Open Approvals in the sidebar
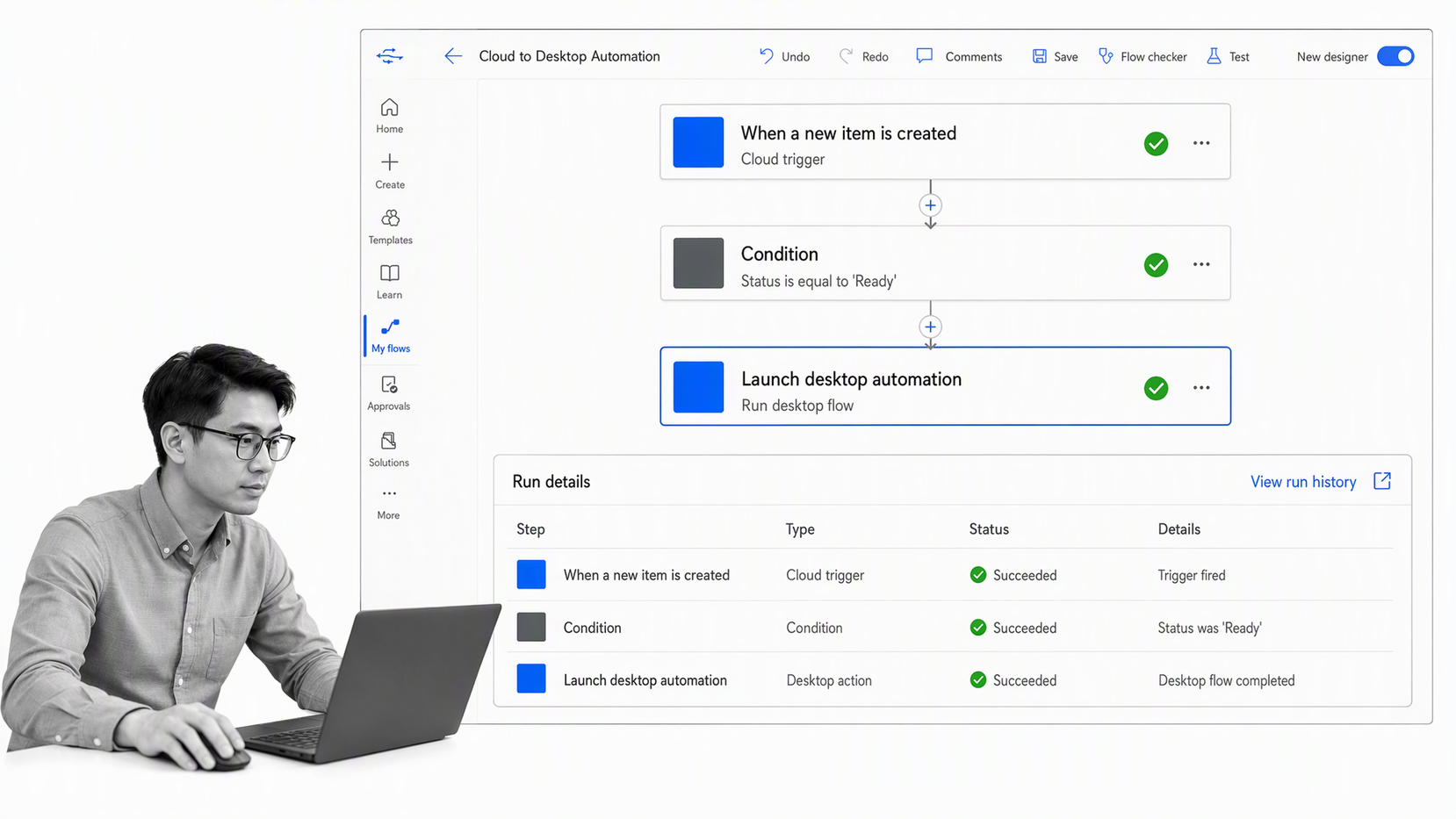1456x819 pixels. click(389, 393)
